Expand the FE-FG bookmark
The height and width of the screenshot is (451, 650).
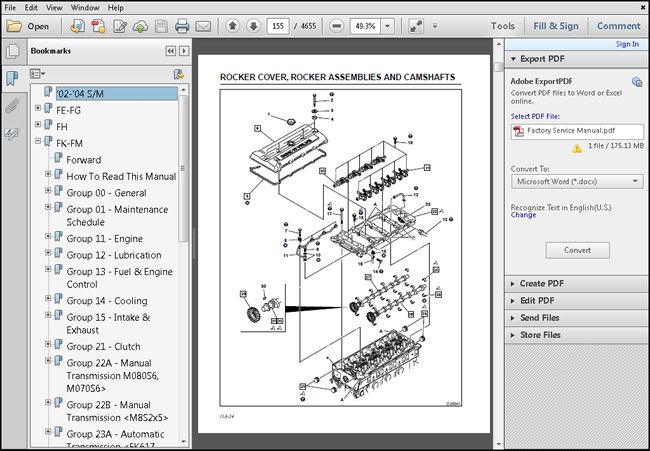click(x=38, y=108)
